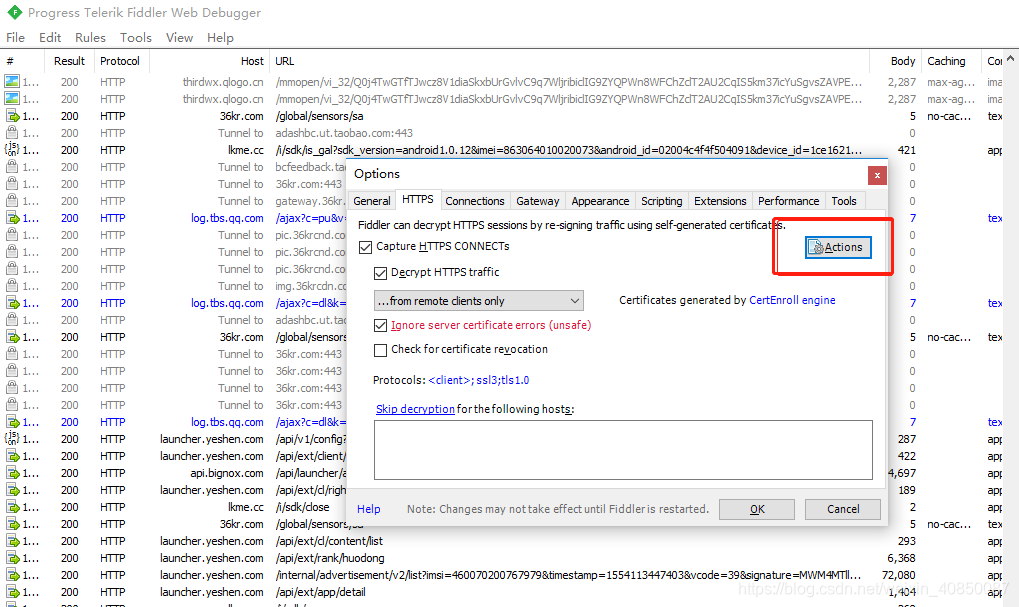Click the image icon on the first thirdwx.qlogo.cn row

click(12, 82)
